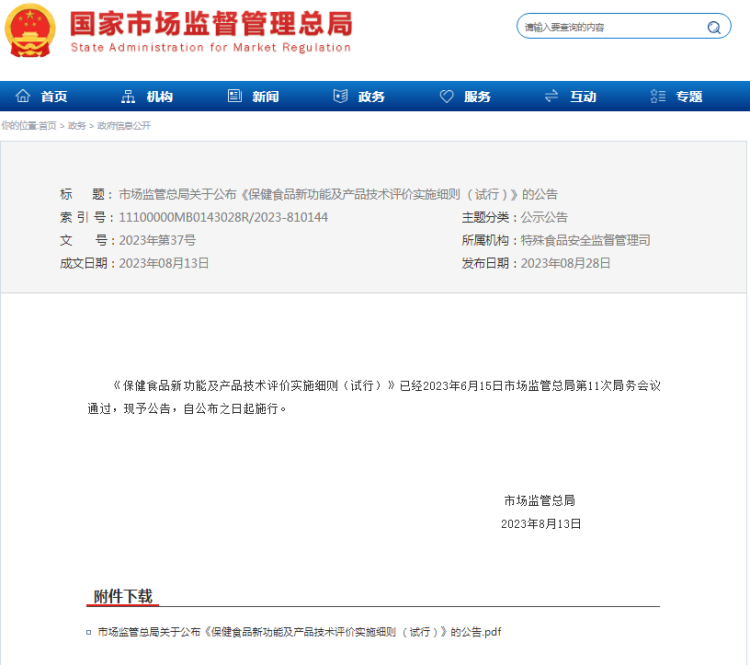Click the national emblem logo

pos(30,31)
